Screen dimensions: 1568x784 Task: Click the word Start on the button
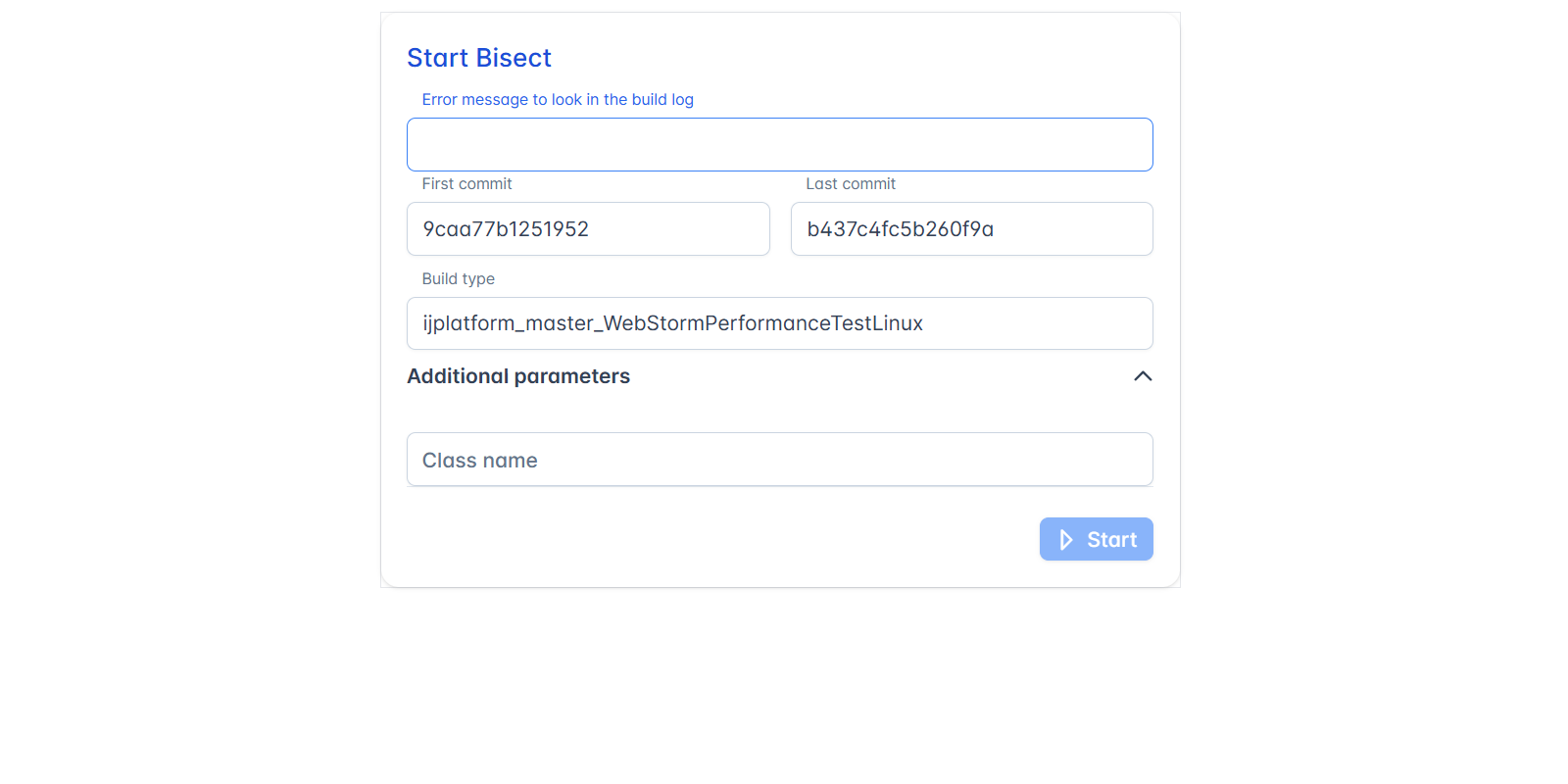pos(1111,540)
